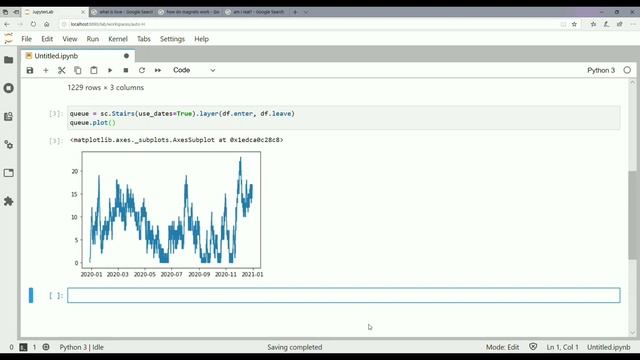640x360 pixels.
Task: Switch to 'how do magnets work' browser tab
Action: pyautogui.click(x=190, y=12)
